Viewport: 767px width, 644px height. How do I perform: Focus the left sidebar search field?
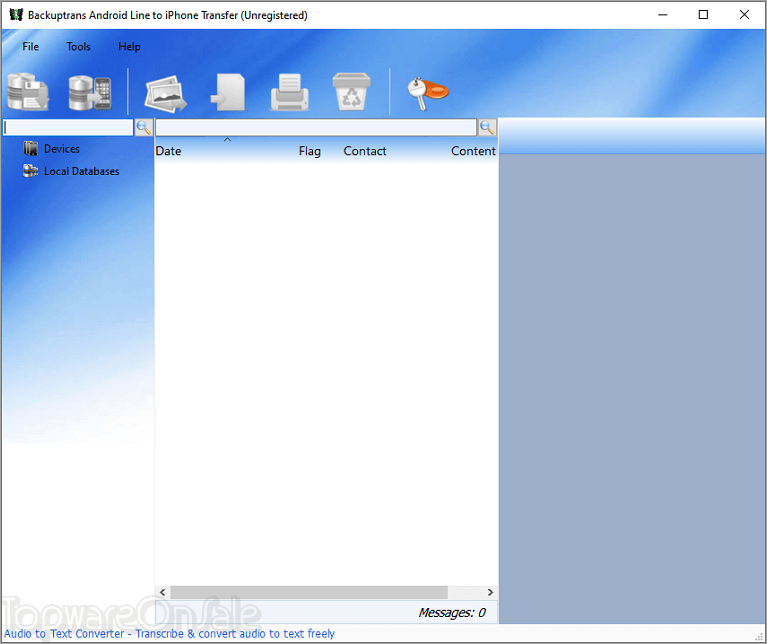(x=68, y=128)
